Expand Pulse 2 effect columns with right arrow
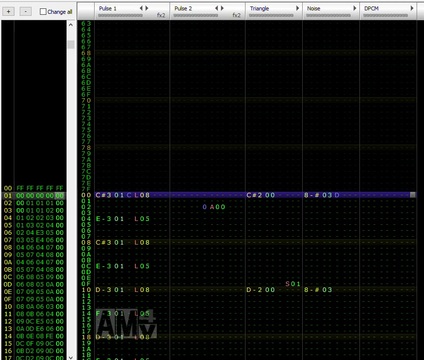Screen dimensions: 424x360 coord(222,8)
